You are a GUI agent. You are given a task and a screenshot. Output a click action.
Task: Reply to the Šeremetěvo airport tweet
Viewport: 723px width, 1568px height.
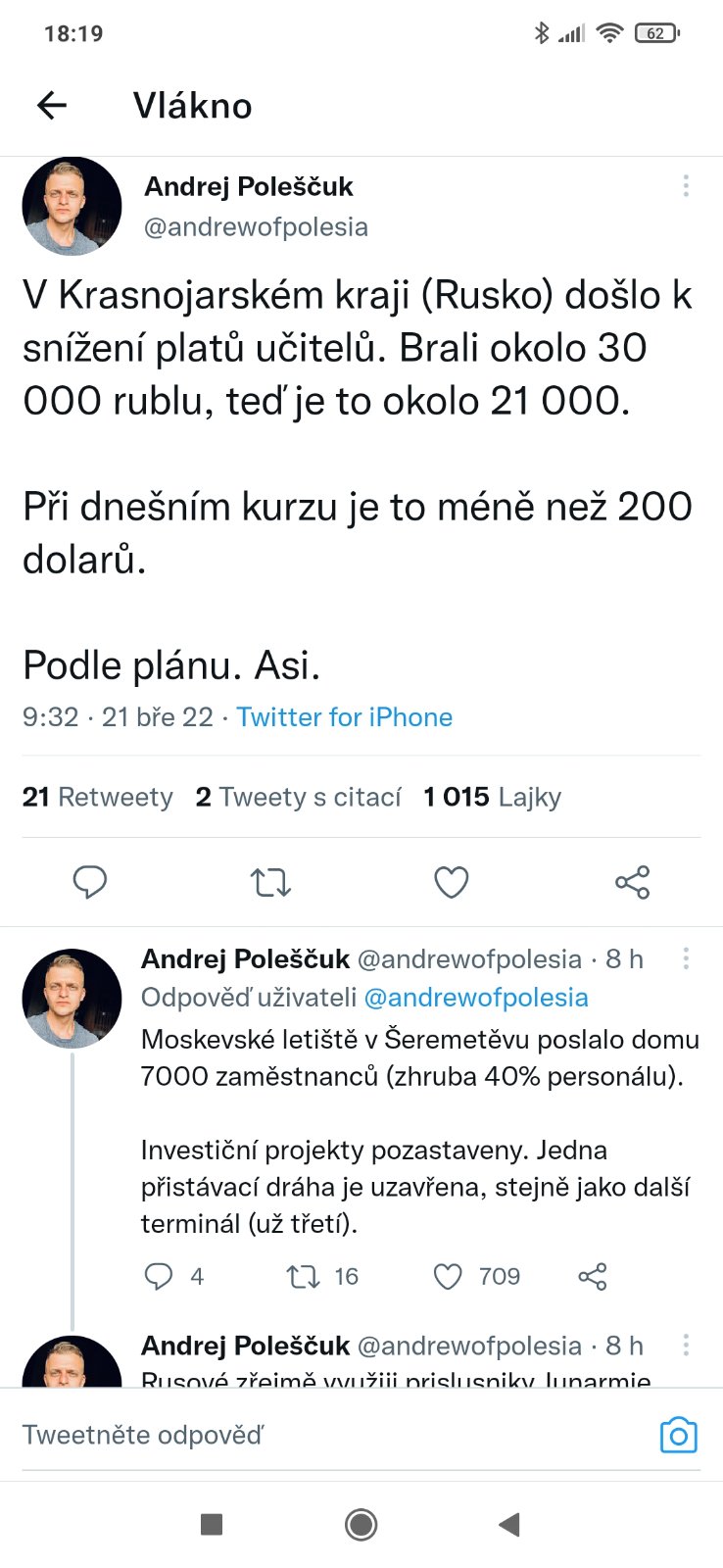tap(159, 1276)
